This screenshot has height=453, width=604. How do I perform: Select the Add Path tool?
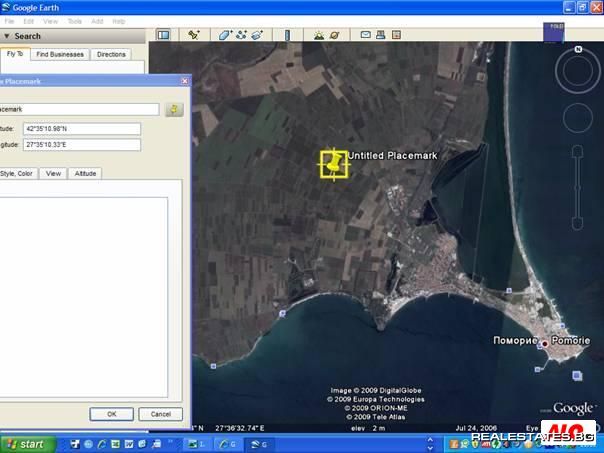tap(242, 35)
